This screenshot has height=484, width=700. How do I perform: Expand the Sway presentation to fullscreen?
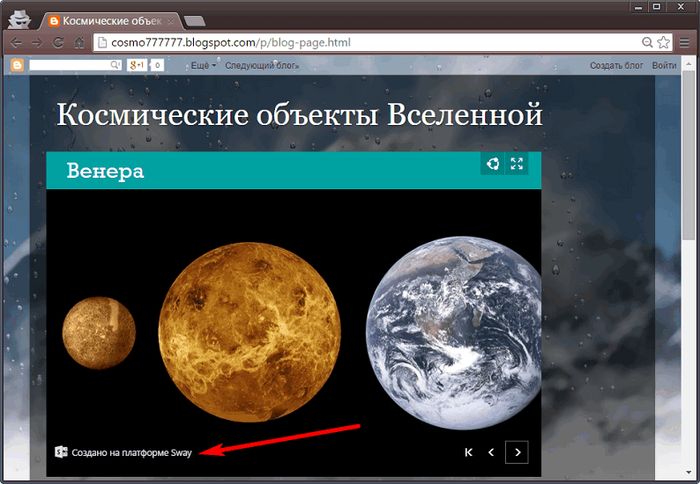(x=517, y=164)
